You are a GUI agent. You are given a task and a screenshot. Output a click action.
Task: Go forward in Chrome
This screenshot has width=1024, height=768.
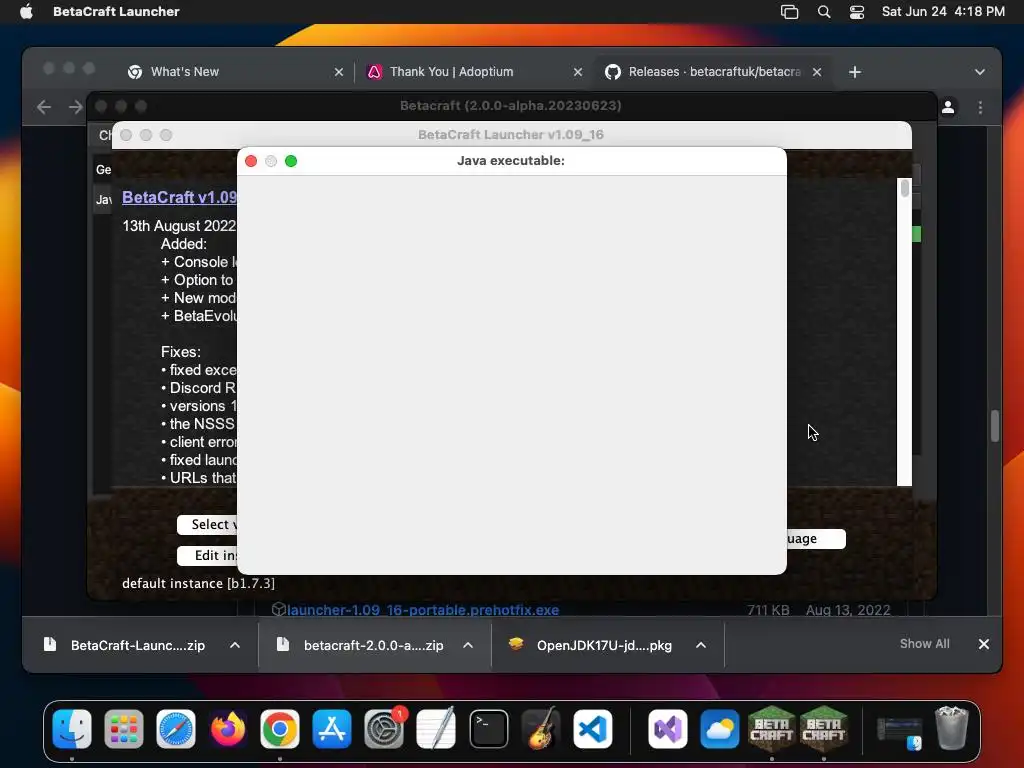76,107
